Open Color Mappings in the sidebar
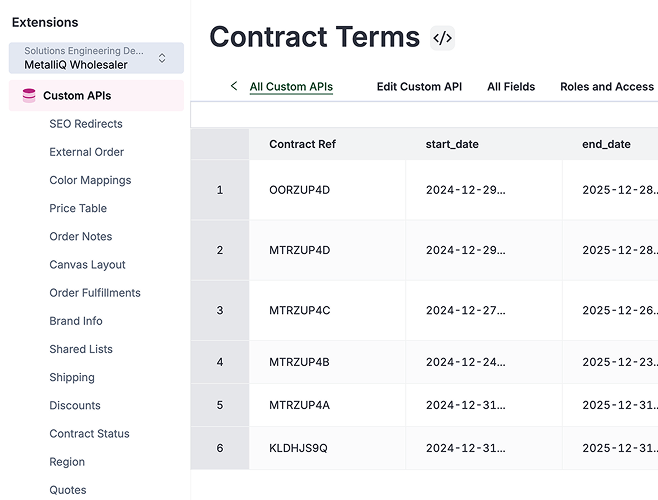658x500 pixels. click(x=90, y=180)
